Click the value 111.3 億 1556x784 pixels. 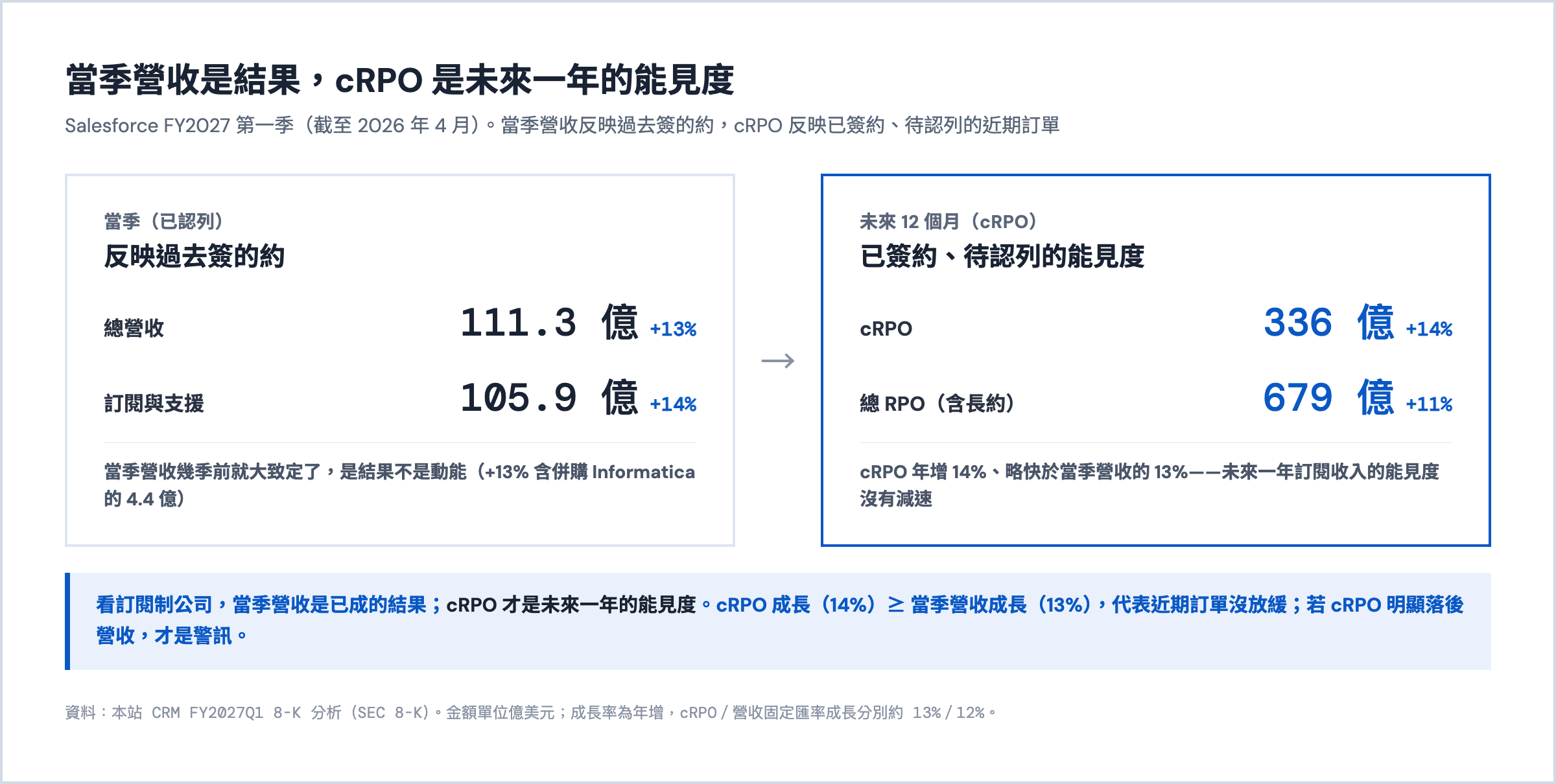pyautogui.click(x=549, y=322)
